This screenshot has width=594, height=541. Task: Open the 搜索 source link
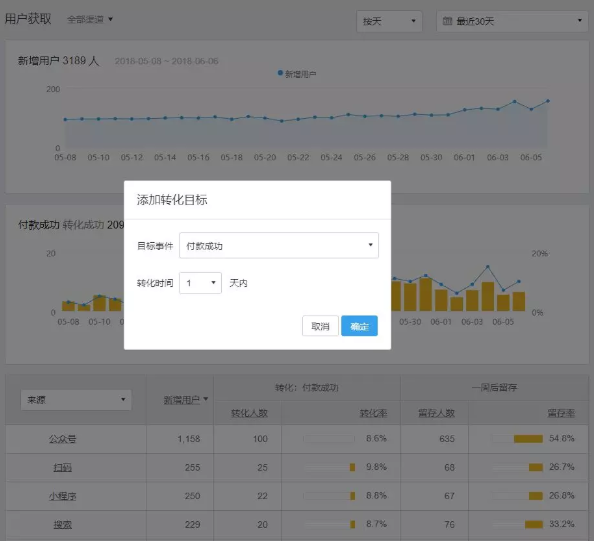pos(63,525)
